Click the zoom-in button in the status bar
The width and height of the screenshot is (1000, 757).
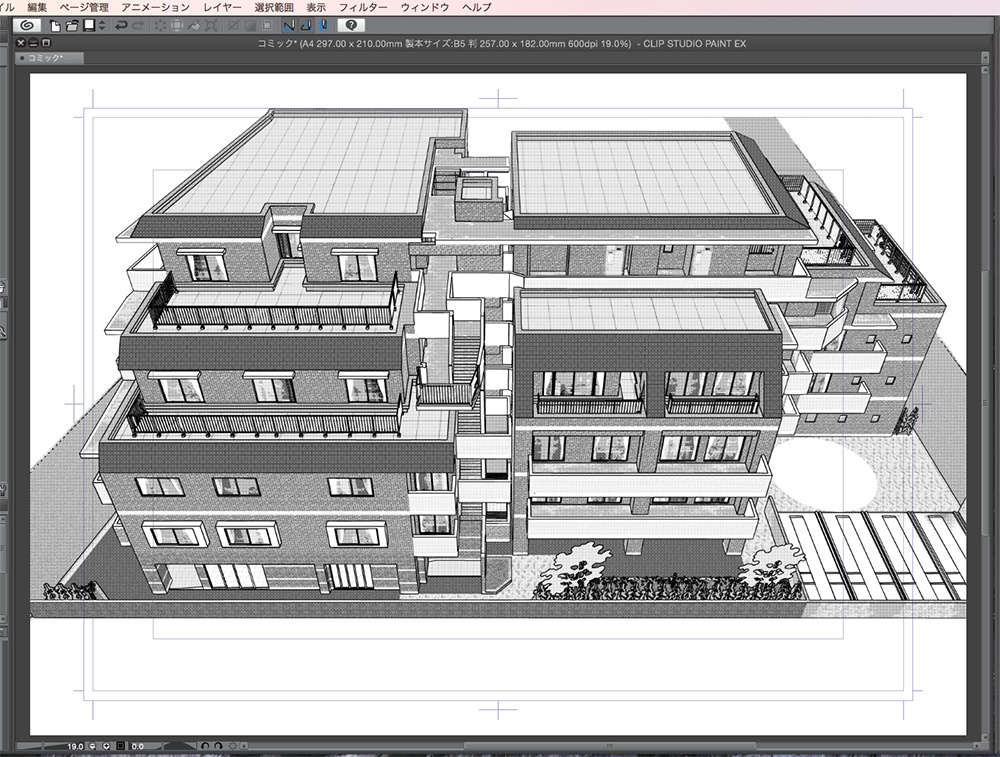(107, 746)
